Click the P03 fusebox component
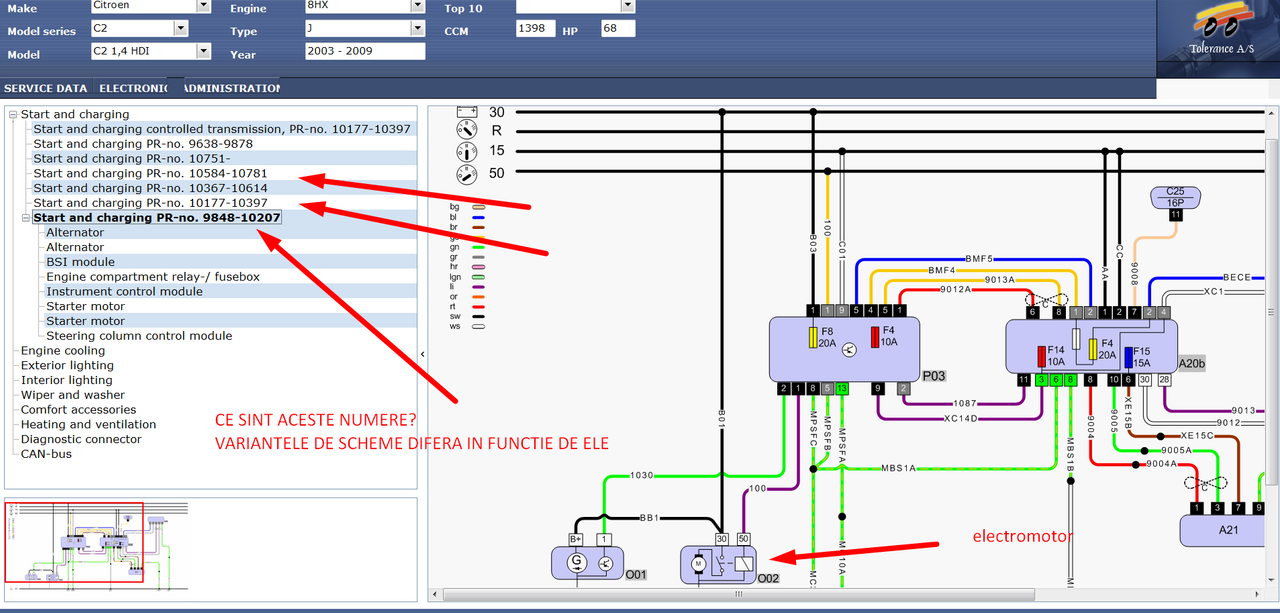The image size is (1280, 613). coord(844,349)
